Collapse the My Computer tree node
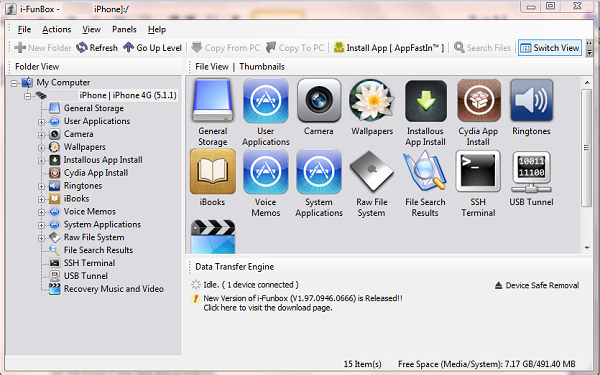Viewport: 600px width, 375px height. 14,83
